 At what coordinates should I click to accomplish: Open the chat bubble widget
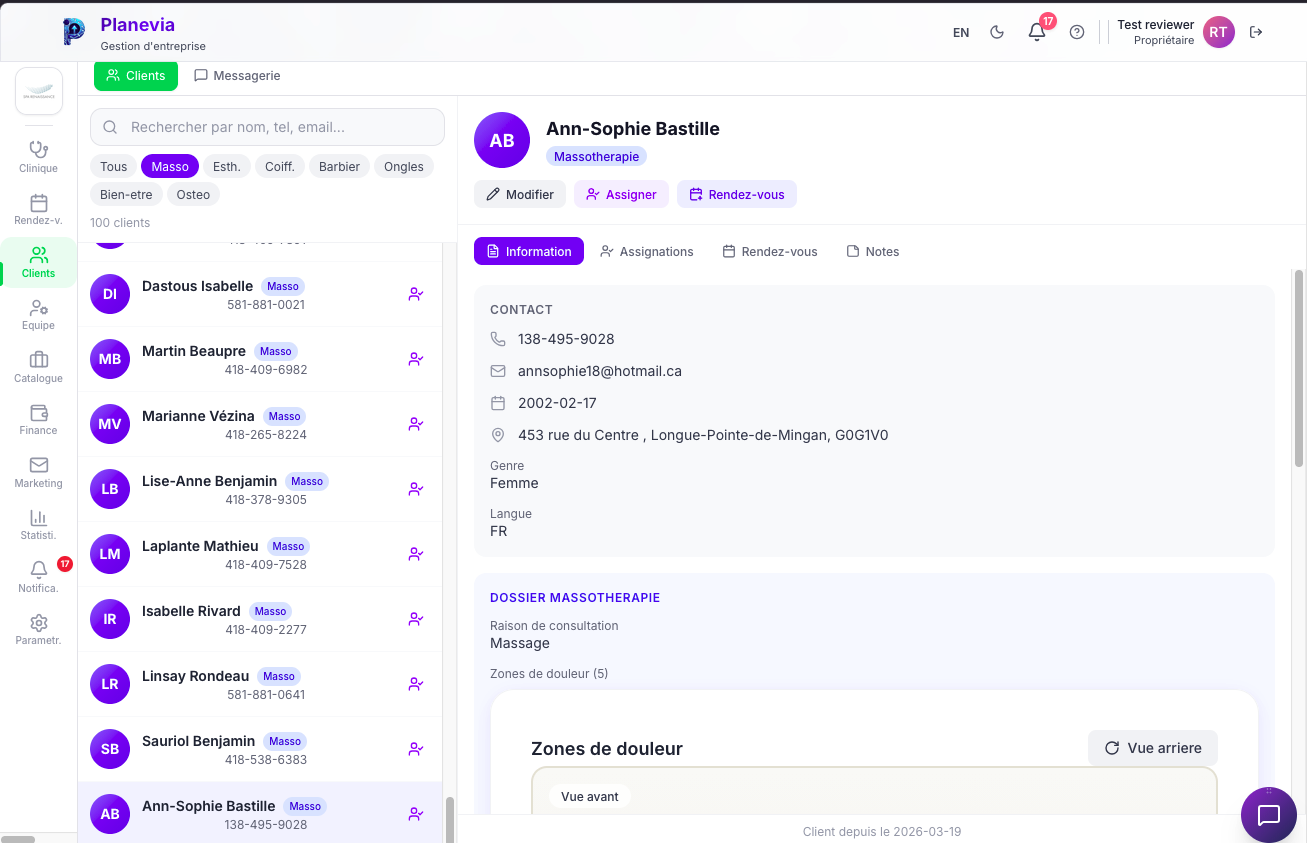click(x=1269, y=815)
